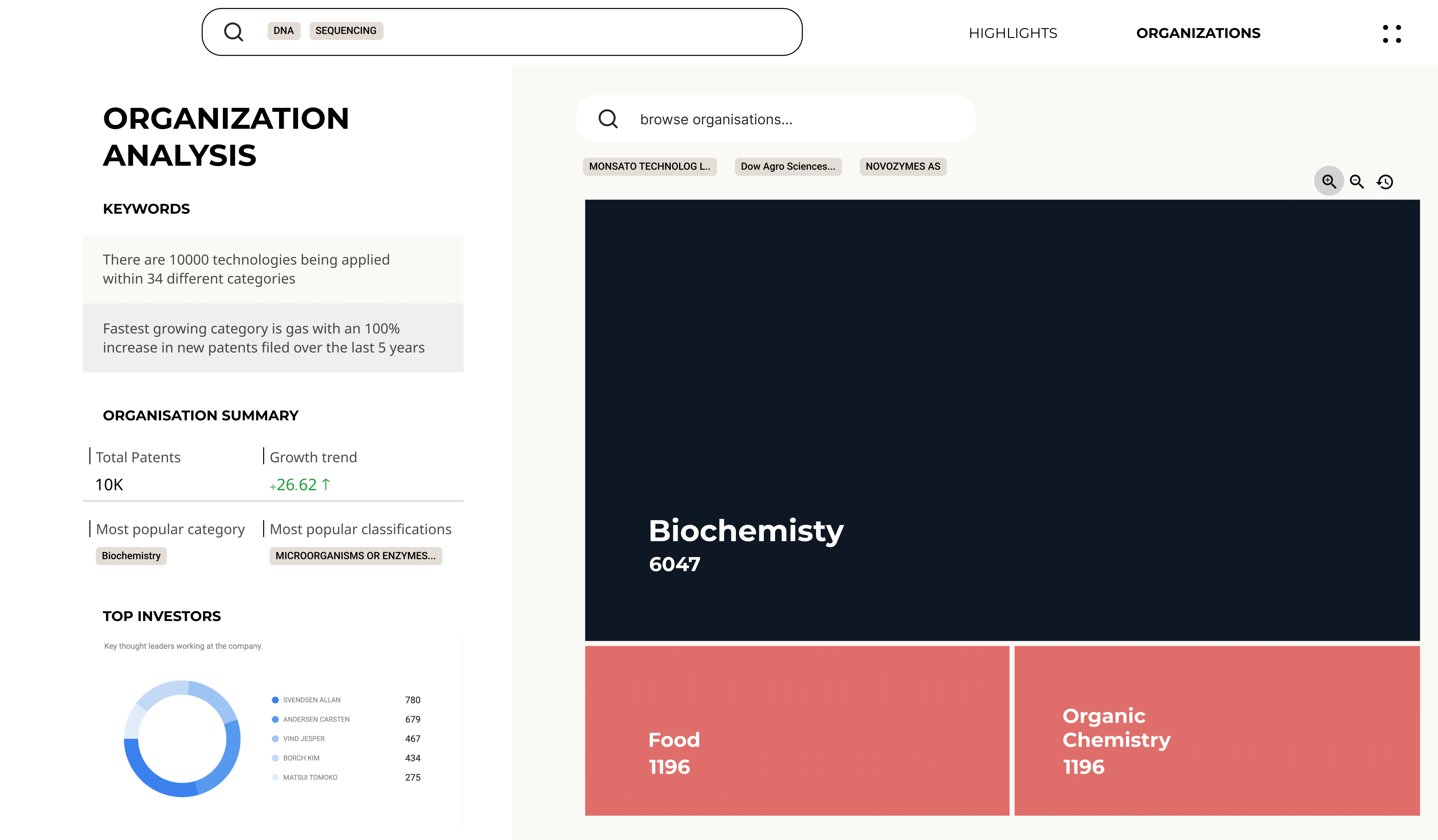The height and width of the screenshot is (840, 1438).
Task: Select the SVENDSEN ALLAN legend dot
Action: (x=275, y=700)
